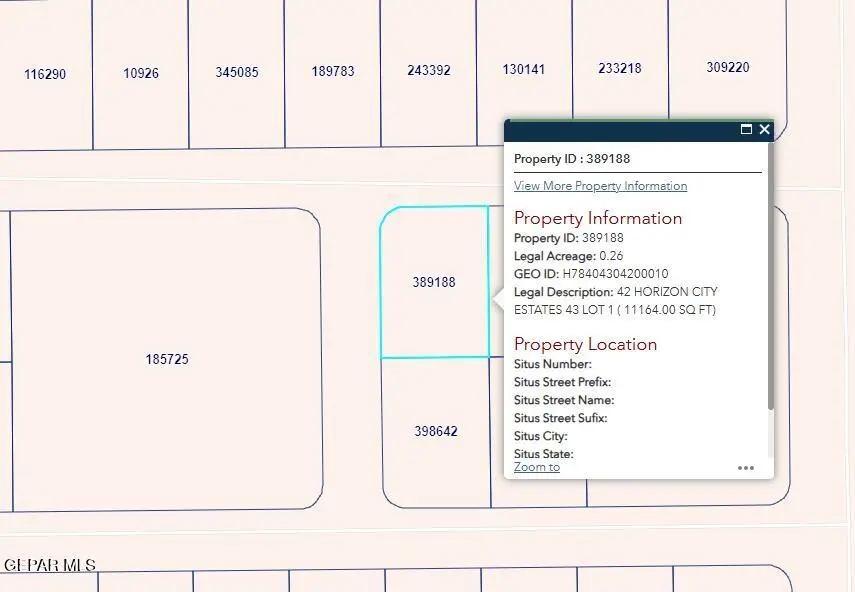Click parcel 10926 in the top row
The height and width of the screenshot is (592, 855).
(141, 74)
